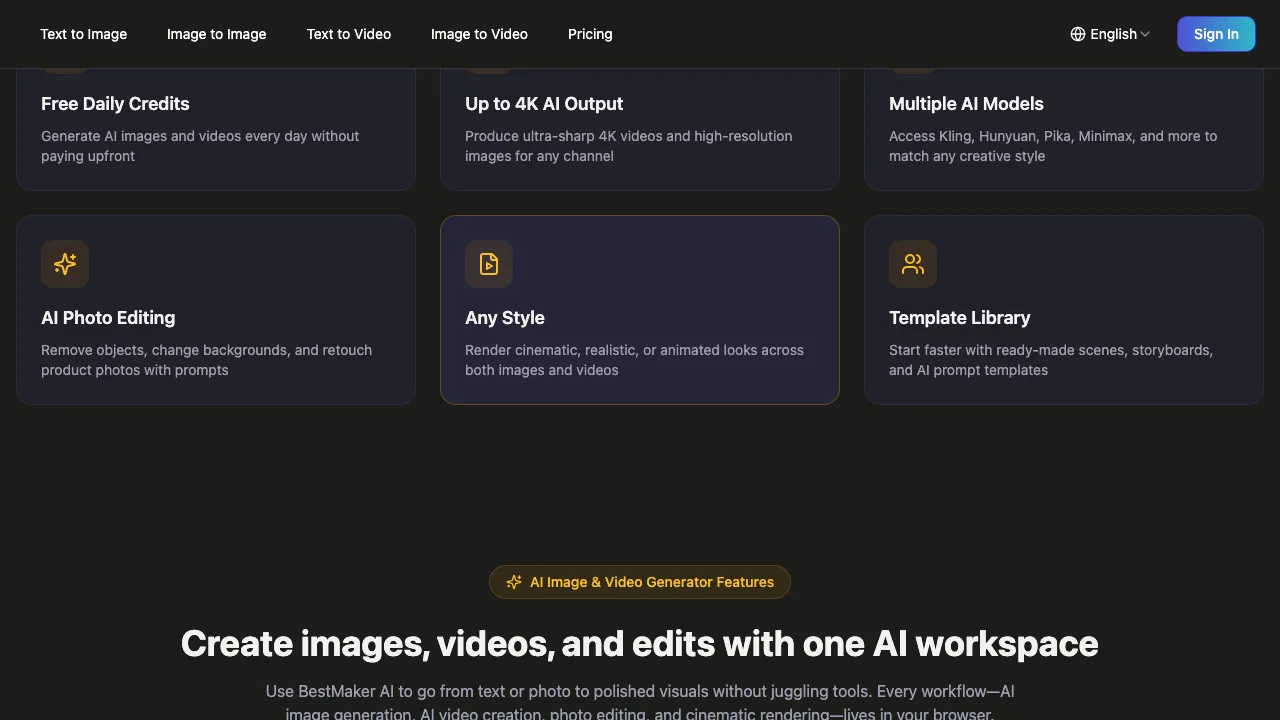
Task: Click the AI Image & Video Generator Features badge
Action: pyautogui.click(x=640, y=581)
